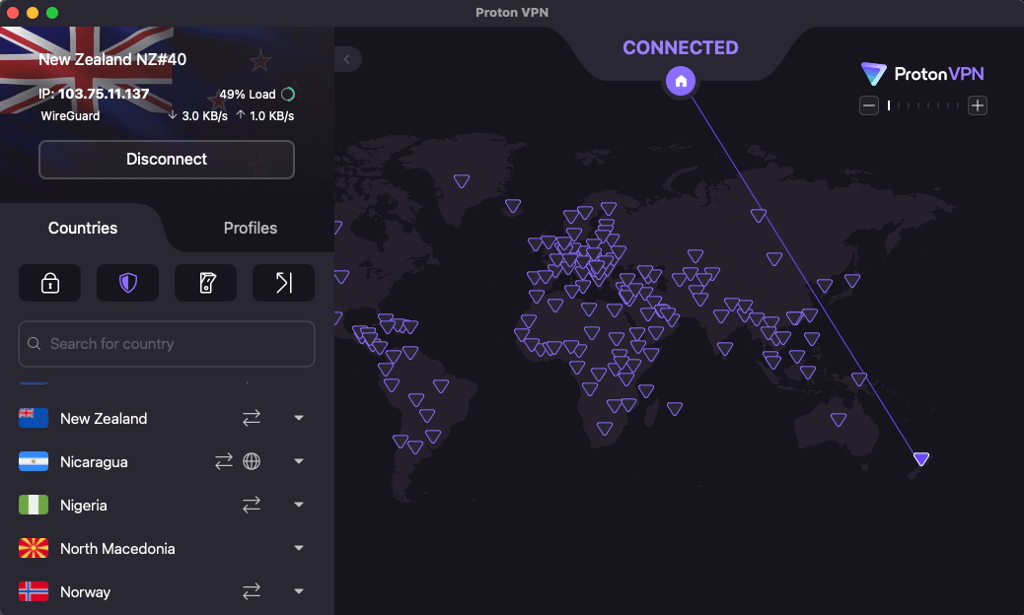Click the highlighted New Zealand map marker
Viewport: 1024px width, 615px height.
tap(921, 458)
